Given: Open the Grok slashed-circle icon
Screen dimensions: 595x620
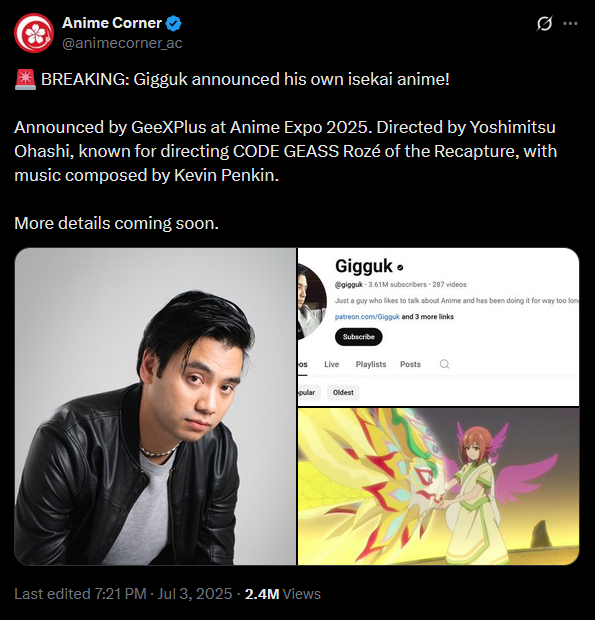Looking at the screenshot, I should pyautogui.click(x=544, y=23).
